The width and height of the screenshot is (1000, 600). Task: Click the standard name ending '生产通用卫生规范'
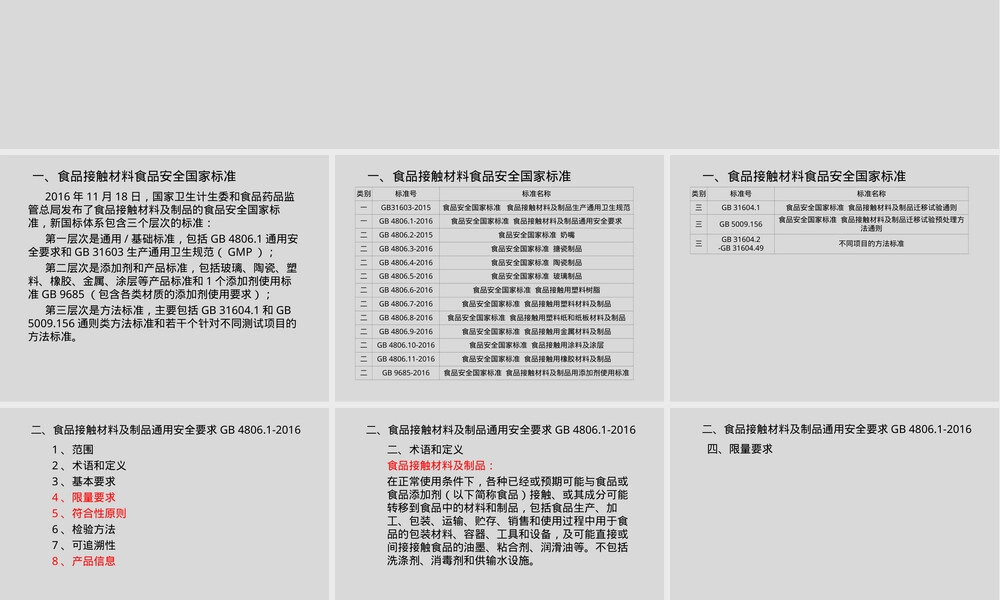click(536, 207)
